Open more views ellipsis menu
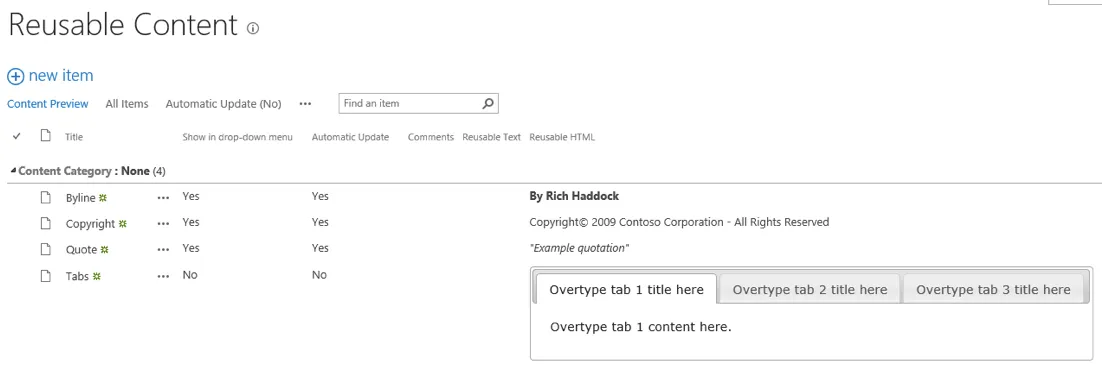 305,104
